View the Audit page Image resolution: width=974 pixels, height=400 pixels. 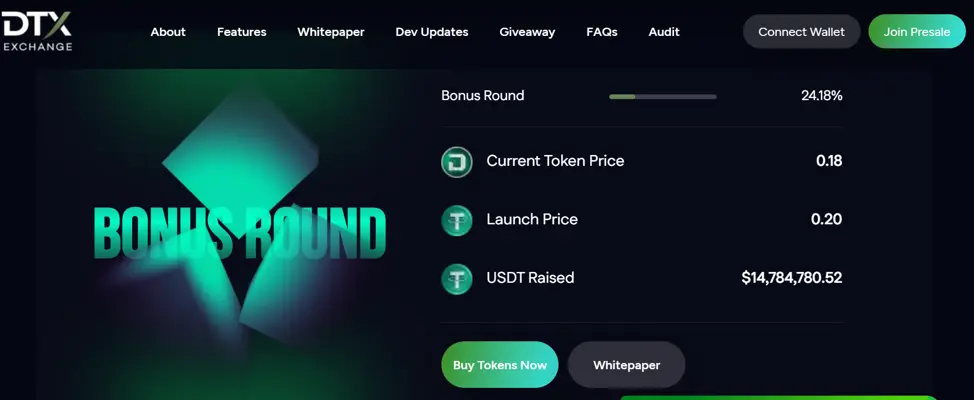[x=663, y=32]
